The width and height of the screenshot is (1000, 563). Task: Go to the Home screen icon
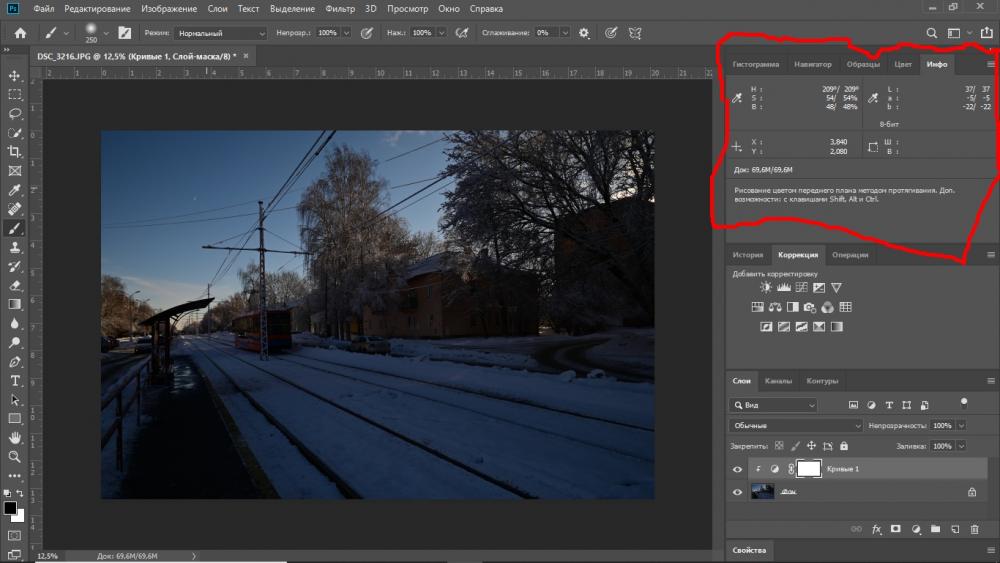[20, 33]
